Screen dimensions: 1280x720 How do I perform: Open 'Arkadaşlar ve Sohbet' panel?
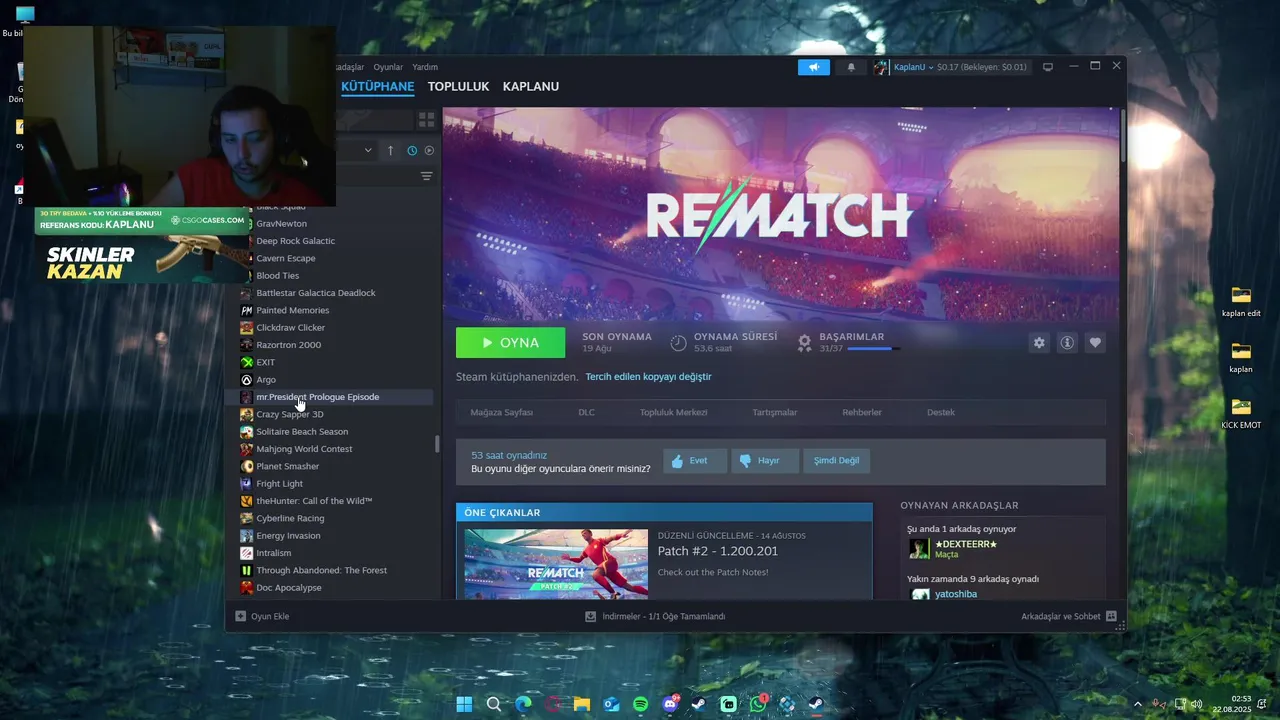[x=1069, y=616]
